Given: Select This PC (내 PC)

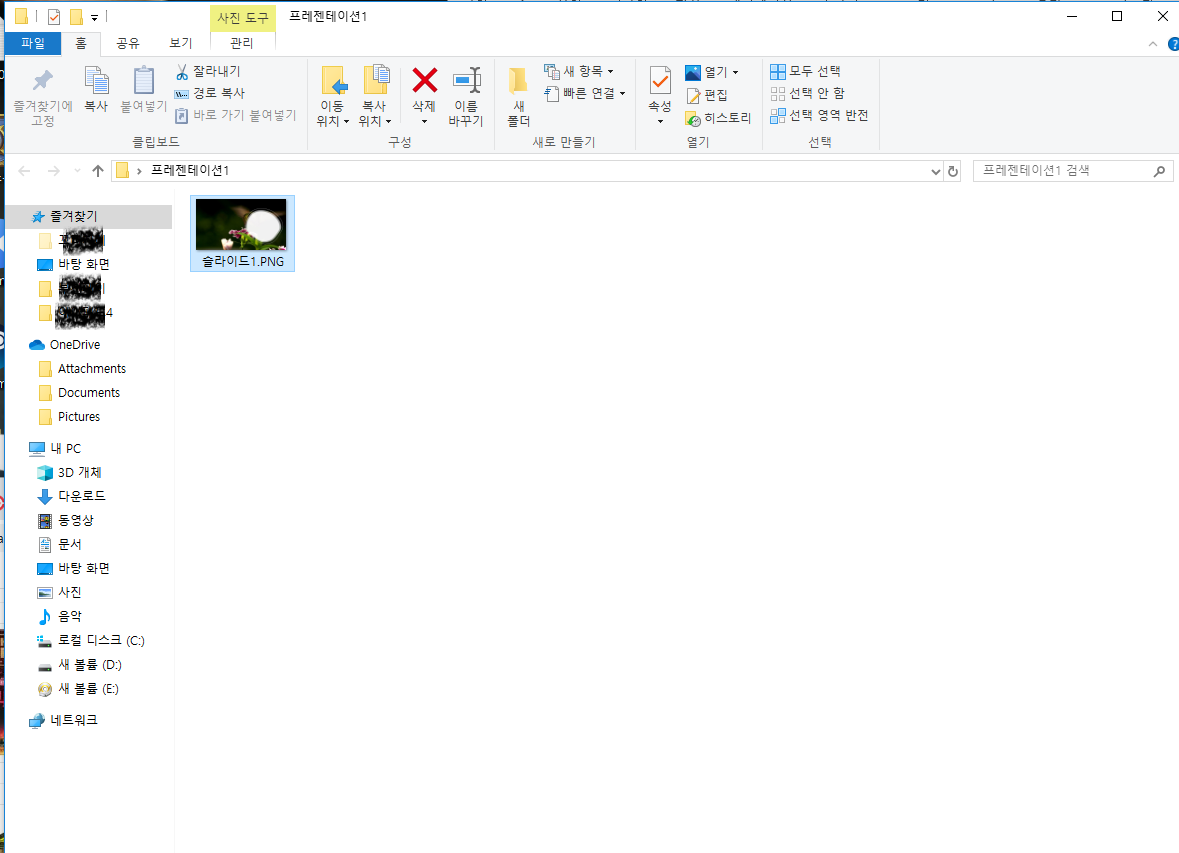Looking at the screenshot, I should [x=65, y=448].
